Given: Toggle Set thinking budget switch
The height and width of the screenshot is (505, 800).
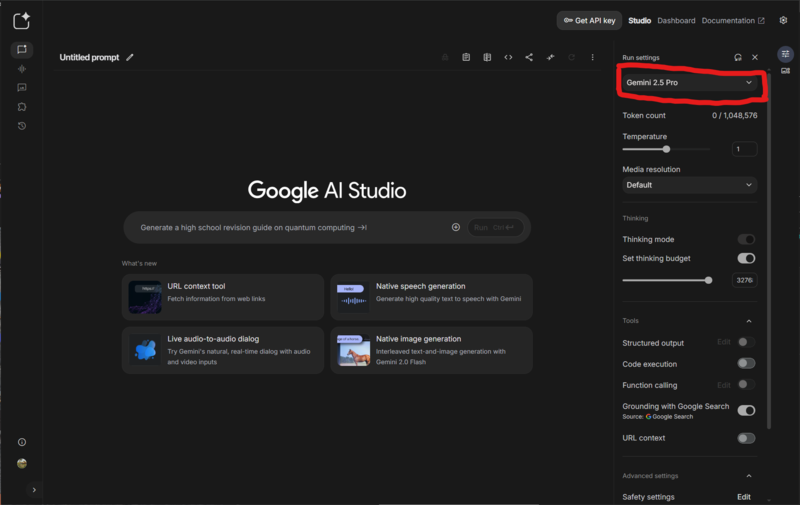Looking at the screenshot, I should [x=746, y=258].
